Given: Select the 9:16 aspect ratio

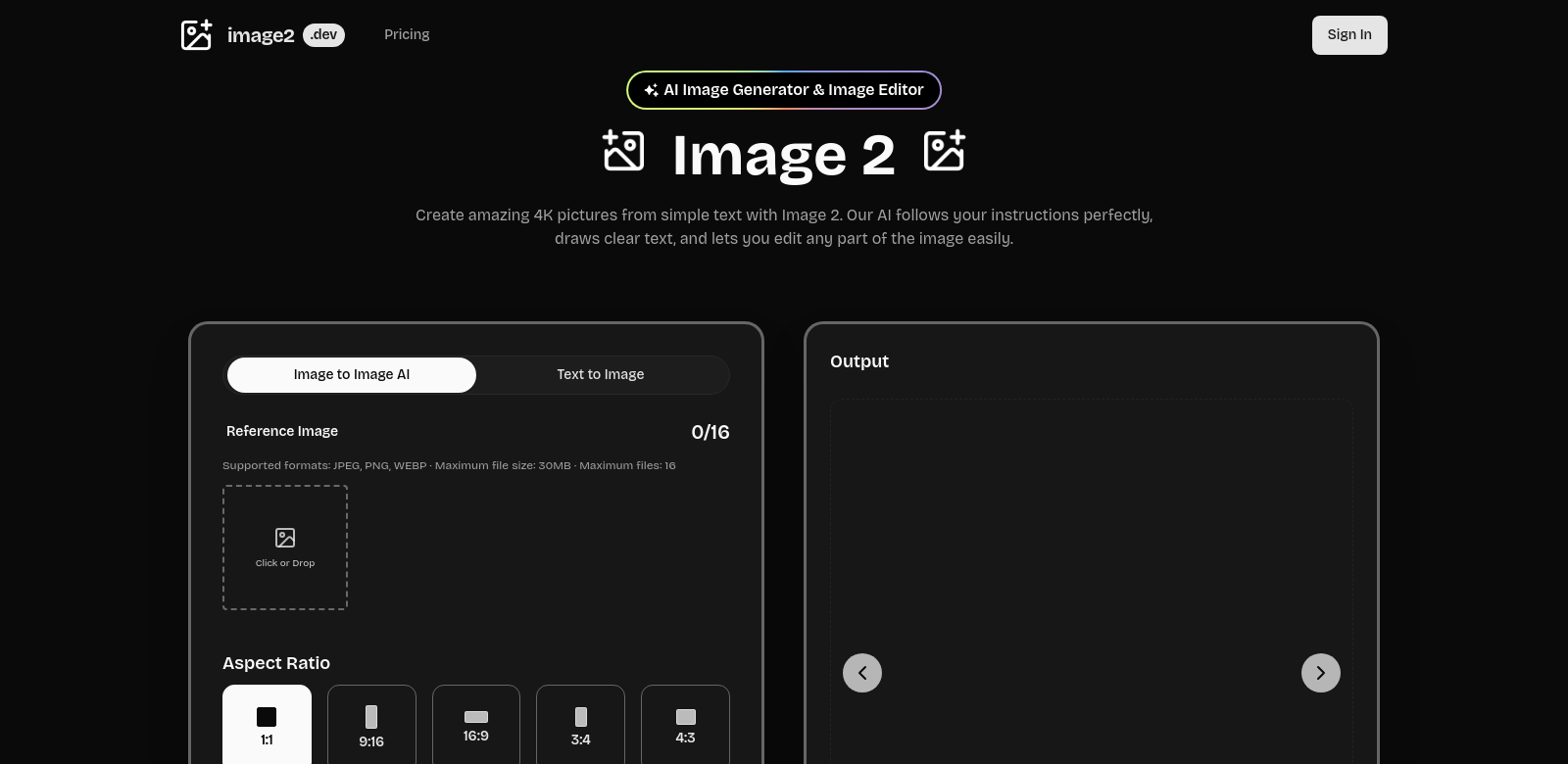Looking at the screenshot, I should click(371, 725).
